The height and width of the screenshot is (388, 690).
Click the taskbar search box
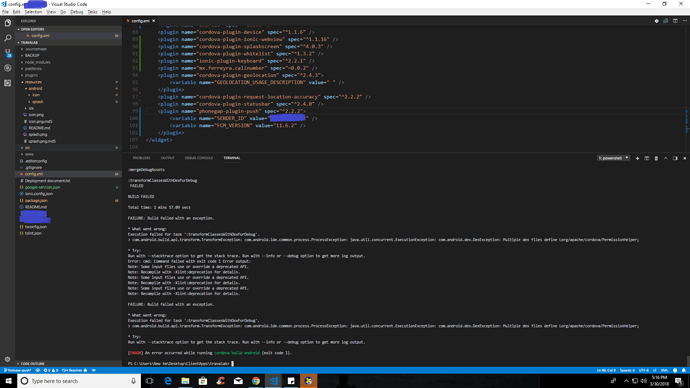(x=79, y=381)
